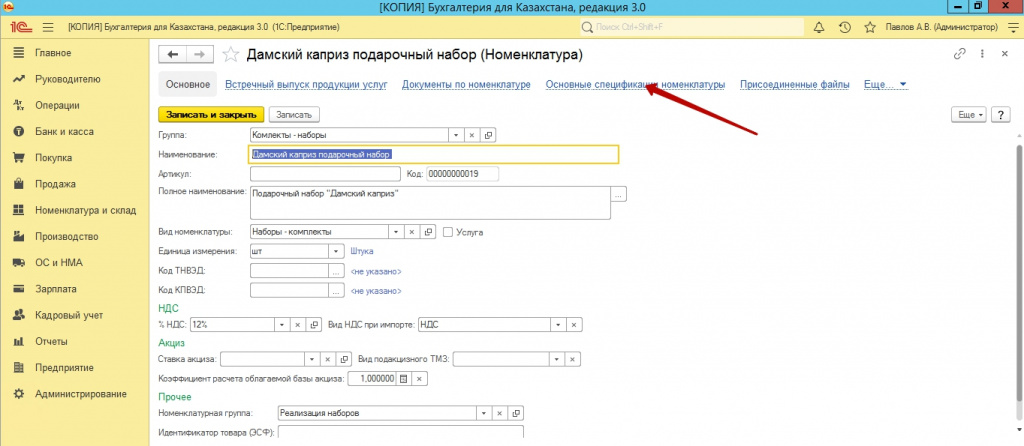
Task: Open the help question mark button
Action: click(x=1000, y=114)
